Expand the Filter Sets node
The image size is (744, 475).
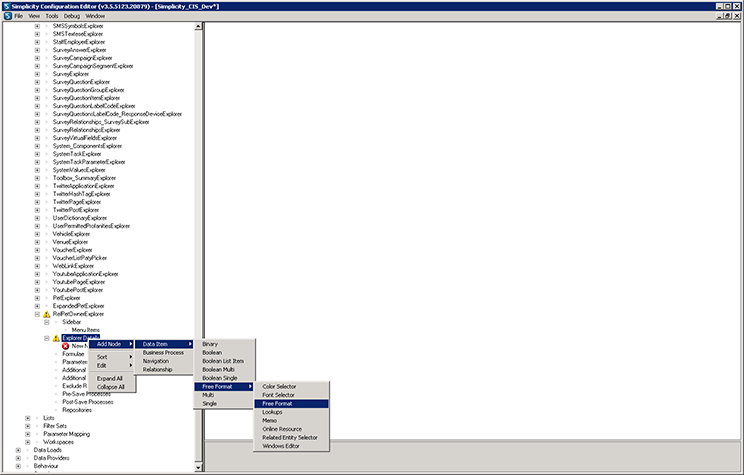28,426
